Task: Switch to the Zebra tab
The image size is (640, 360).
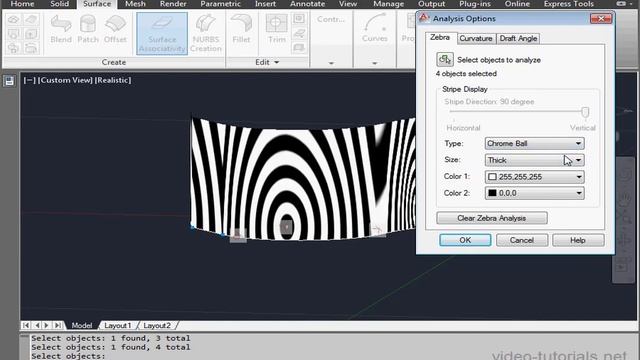Action: point(440,38)
